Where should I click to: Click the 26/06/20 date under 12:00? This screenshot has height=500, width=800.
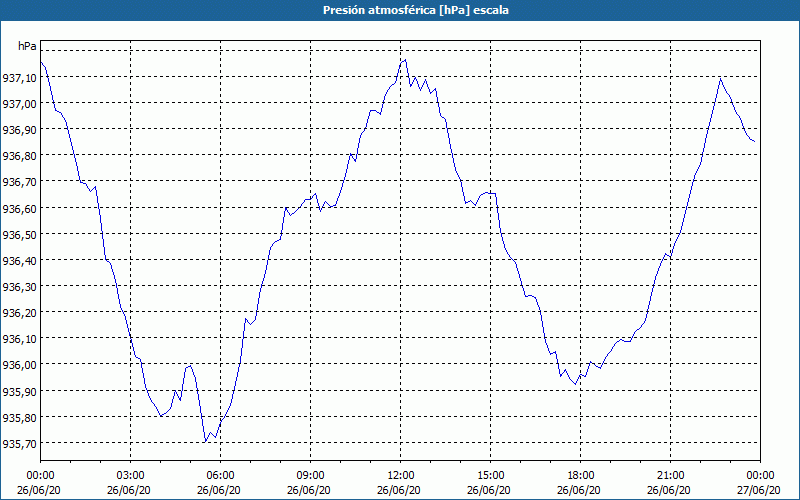click(x=399, y=490)
